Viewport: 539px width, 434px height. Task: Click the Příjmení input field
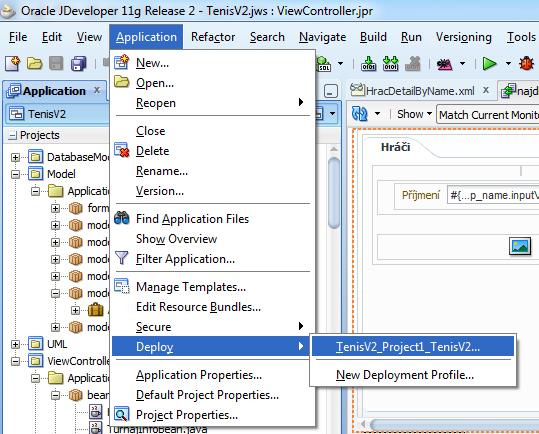click(x=493, y=196)
